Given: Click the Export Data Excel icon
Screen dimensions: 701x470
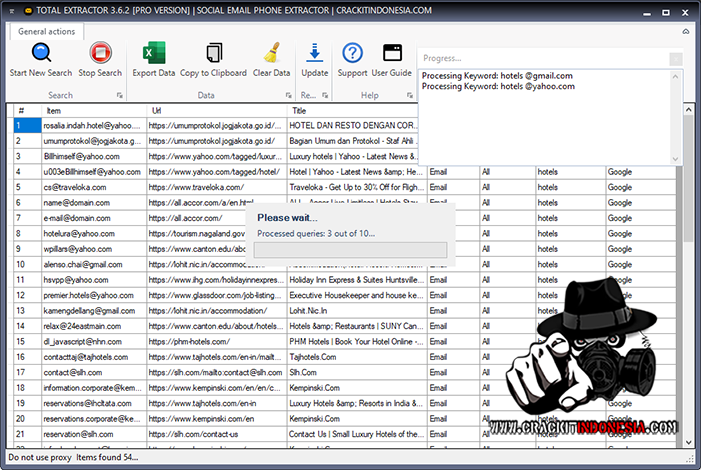Looking at the screenshot, I should (x=153, y=54).
